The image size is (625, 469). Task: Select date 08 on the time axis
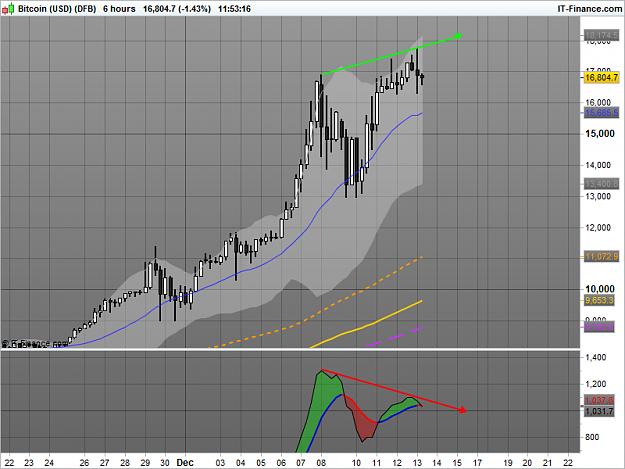(x=321, y=463)
